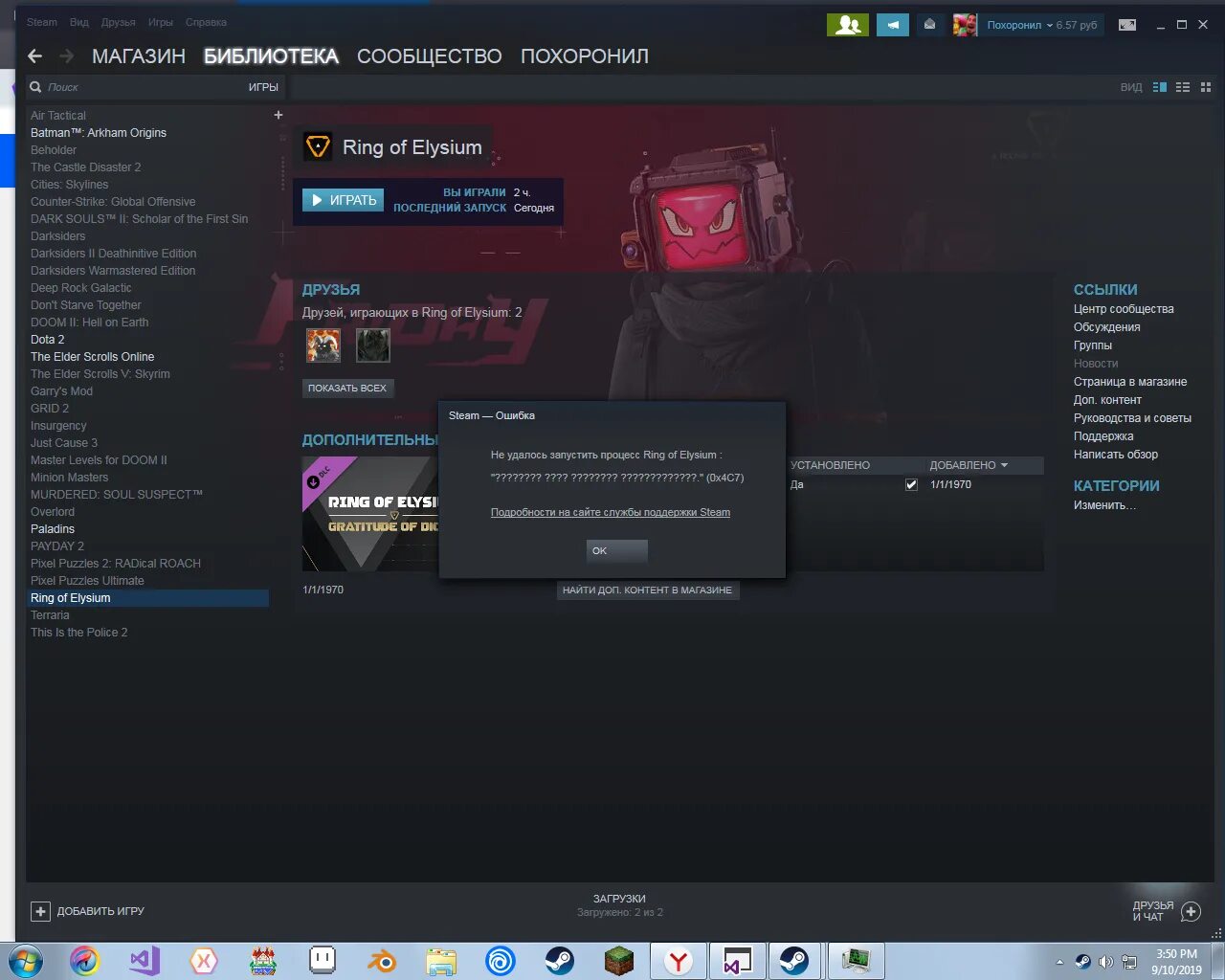Click the profile avatar picture
1225x980 pixels.
coord(965,25)
